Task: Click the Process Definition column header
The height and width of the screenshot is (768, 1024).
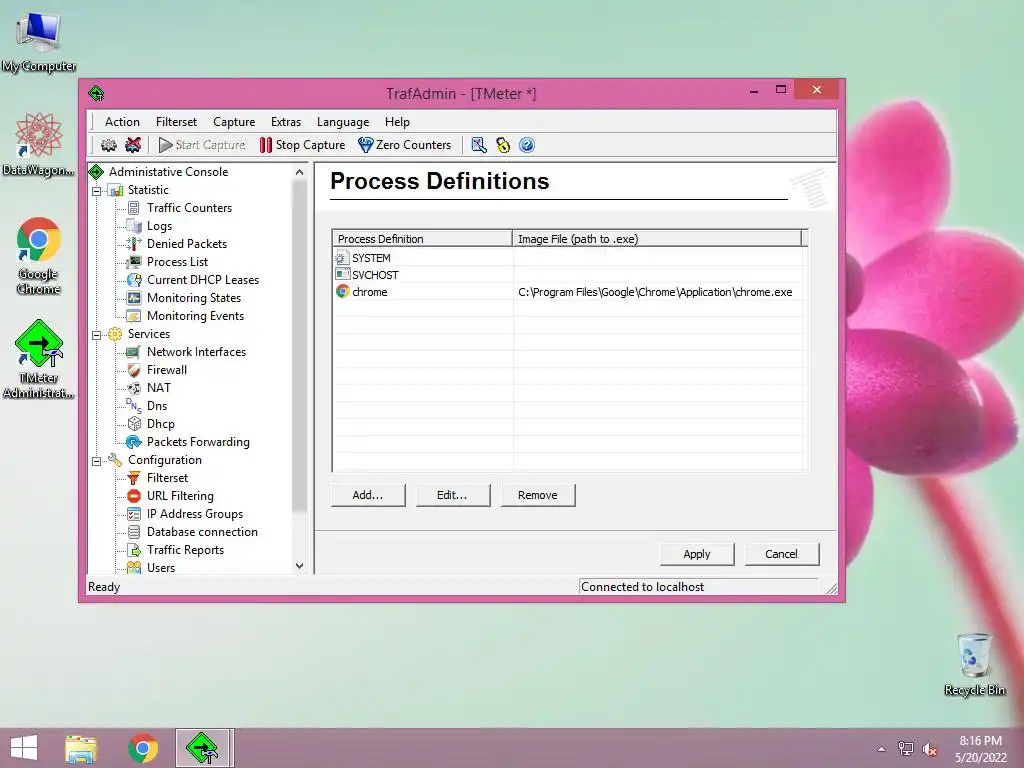Action: click(423, 238)
